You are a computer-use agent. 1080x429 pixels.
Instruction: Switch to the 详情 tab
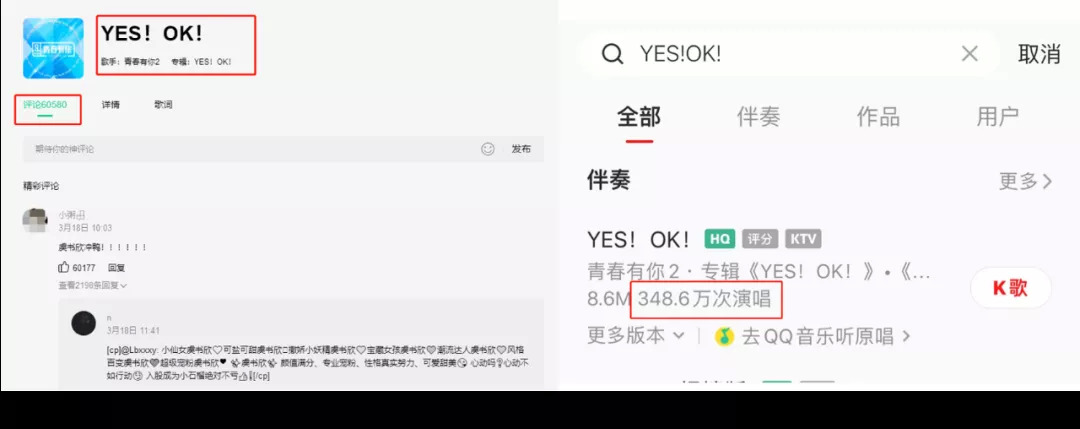click(x=110, y=105)
